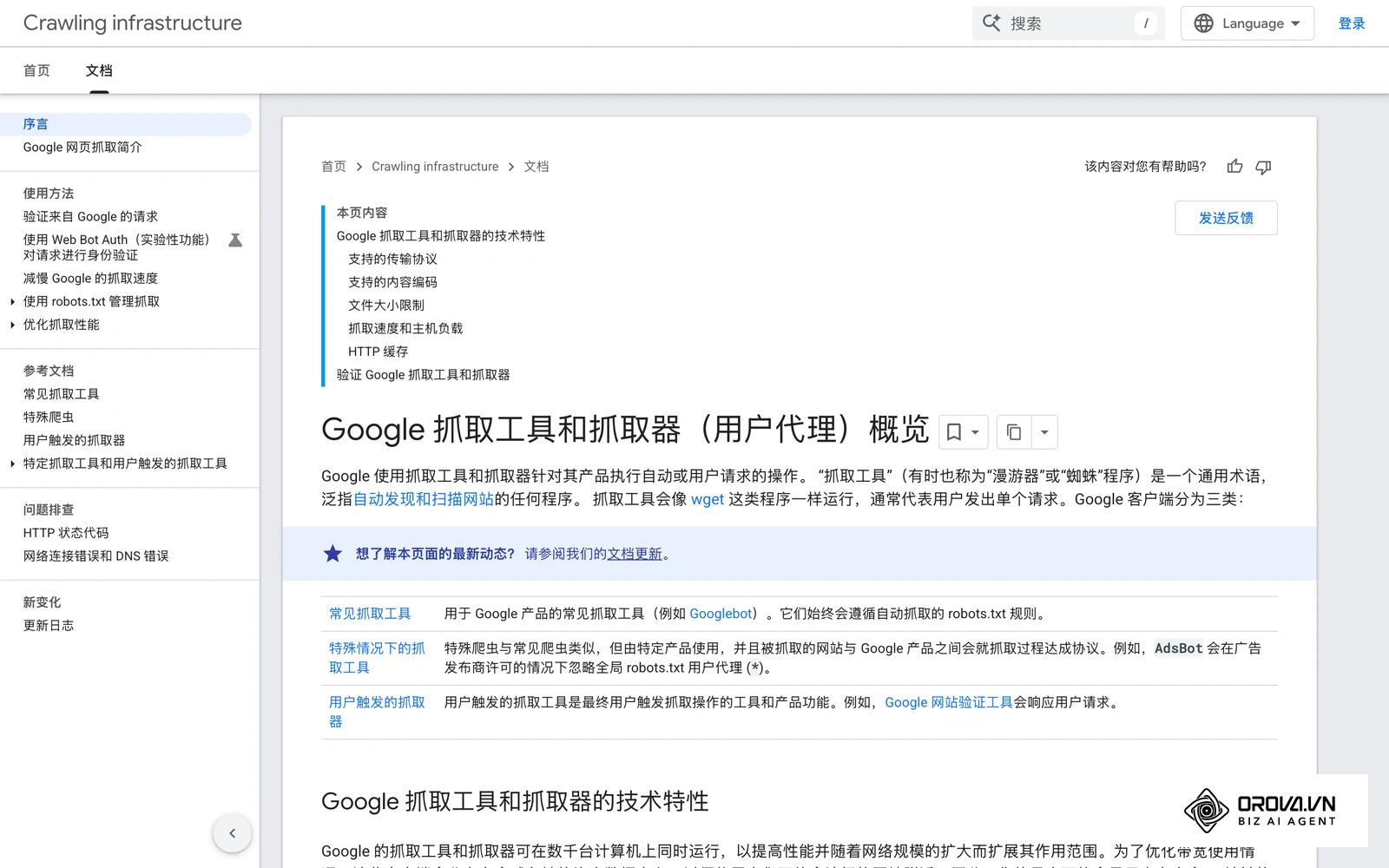Click the 使用方法 sidebar heading
Viewport: 1389px width, 868px height.
[x=49, y=194]
